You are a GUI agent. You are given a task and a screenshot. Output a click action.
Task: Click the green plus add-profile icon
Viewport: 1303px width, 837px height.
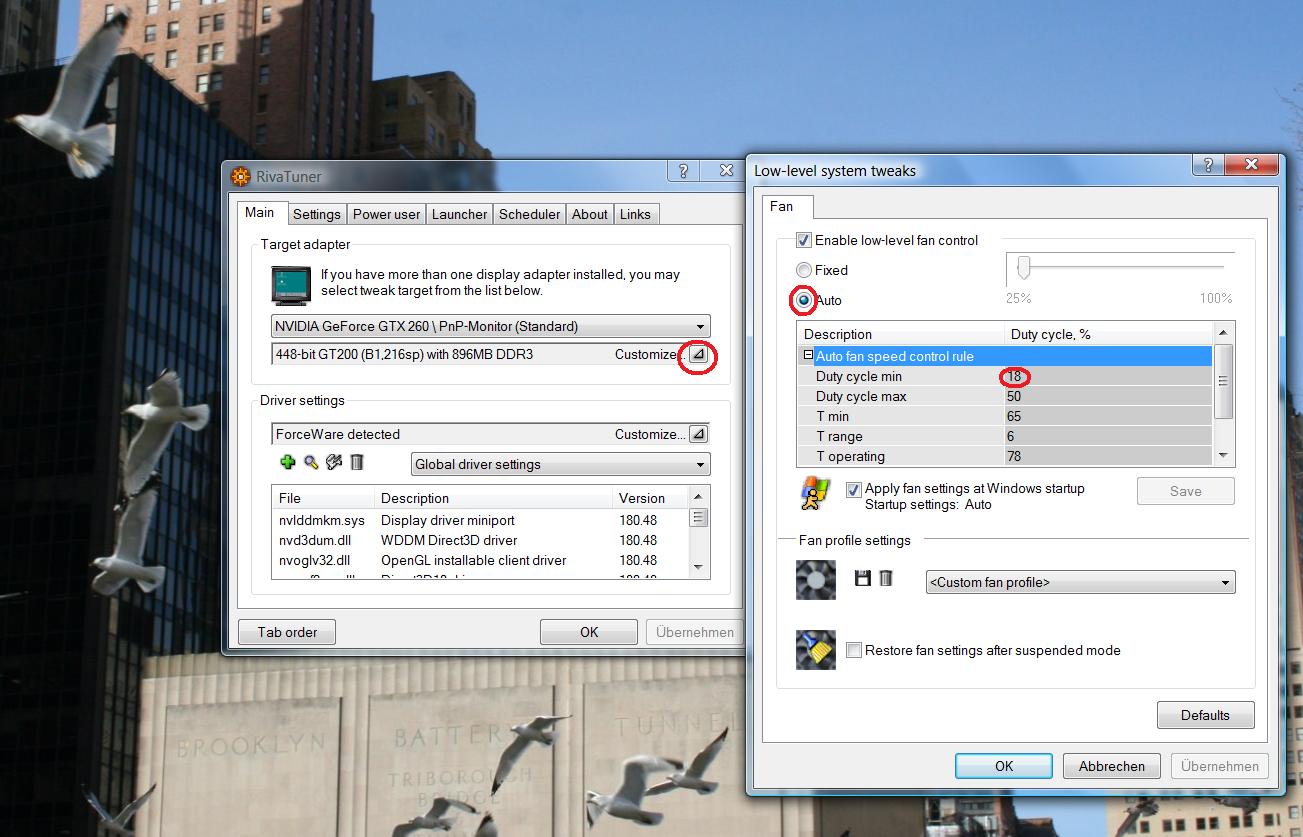[x=288, y=462]
